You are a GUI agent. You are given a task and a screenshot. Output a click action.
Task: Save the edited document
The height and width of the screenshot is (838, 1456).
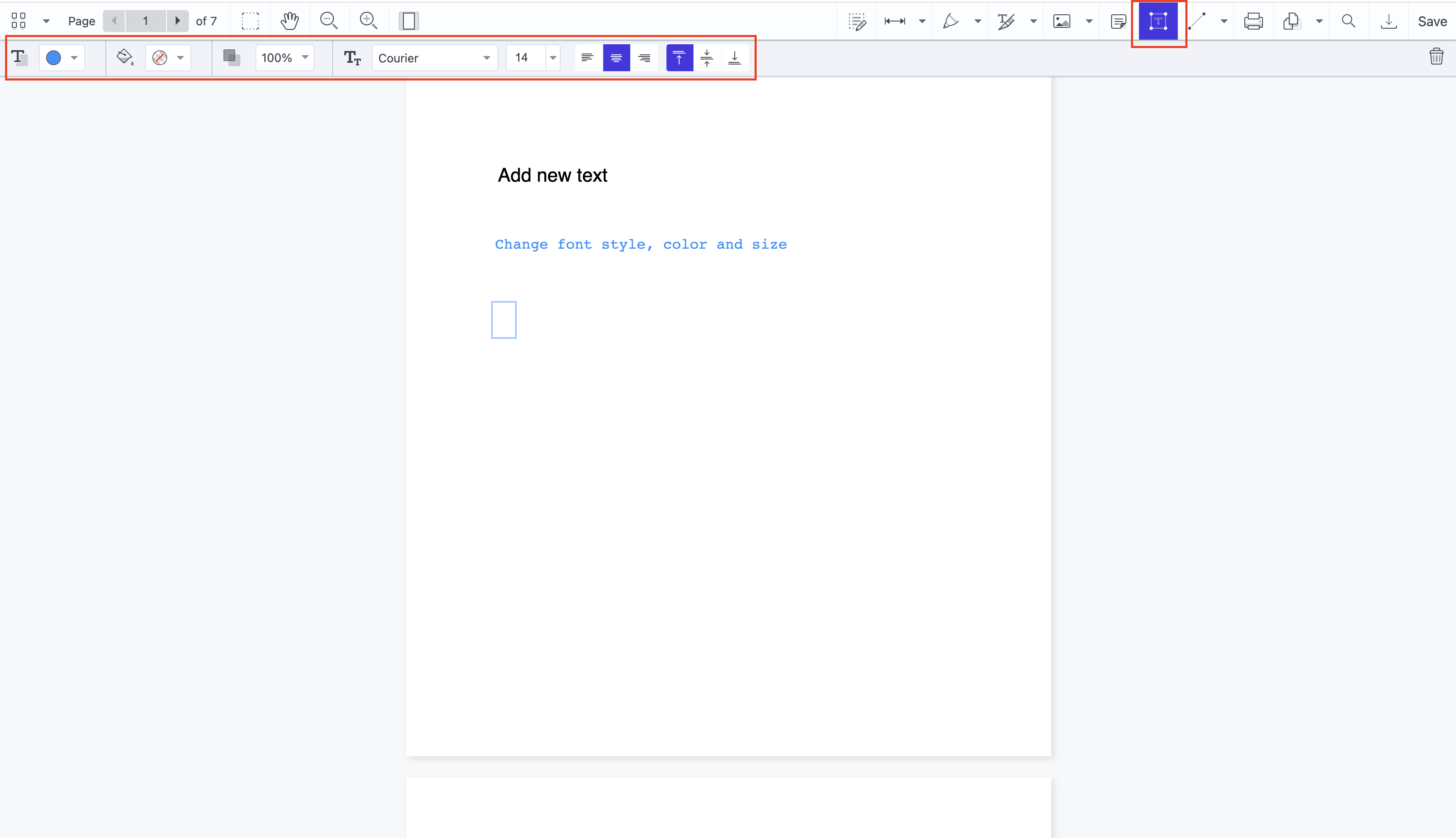tap(1432, 21)
